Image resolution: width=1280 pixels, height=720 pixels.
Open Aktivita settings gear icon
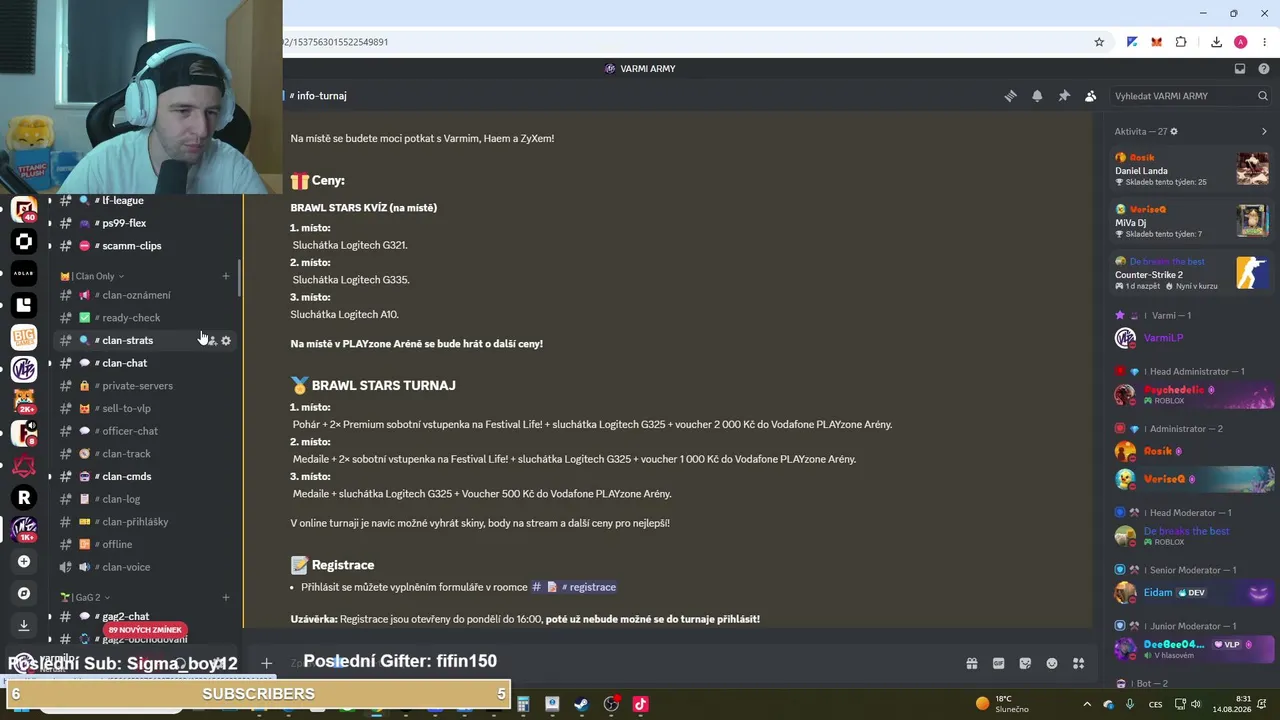[1174, 132]
